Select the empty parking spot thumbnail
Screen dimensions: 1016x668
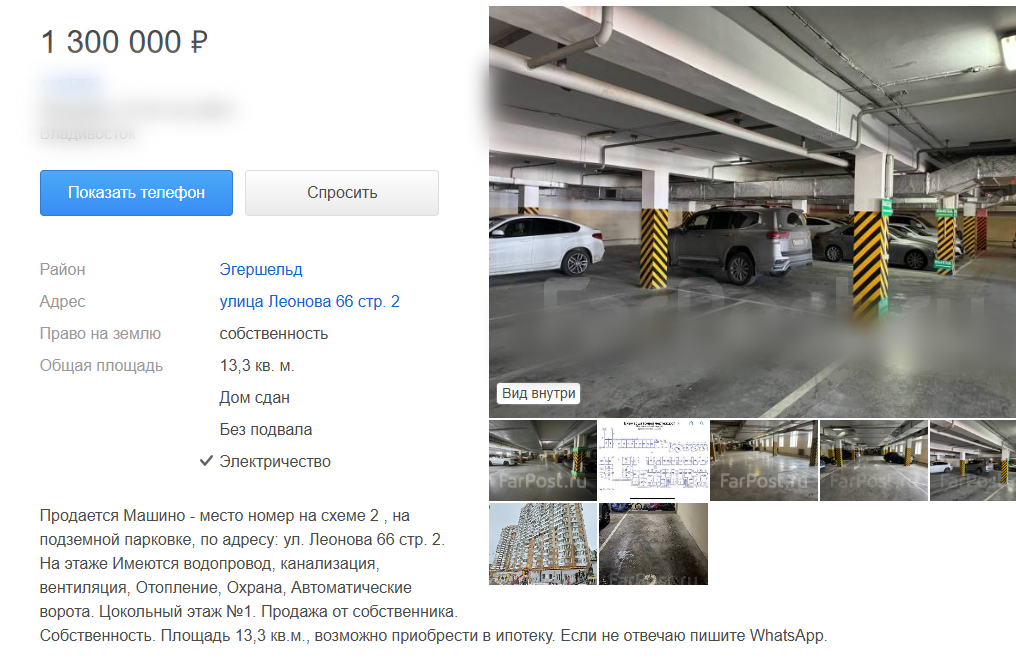point(653,544)
